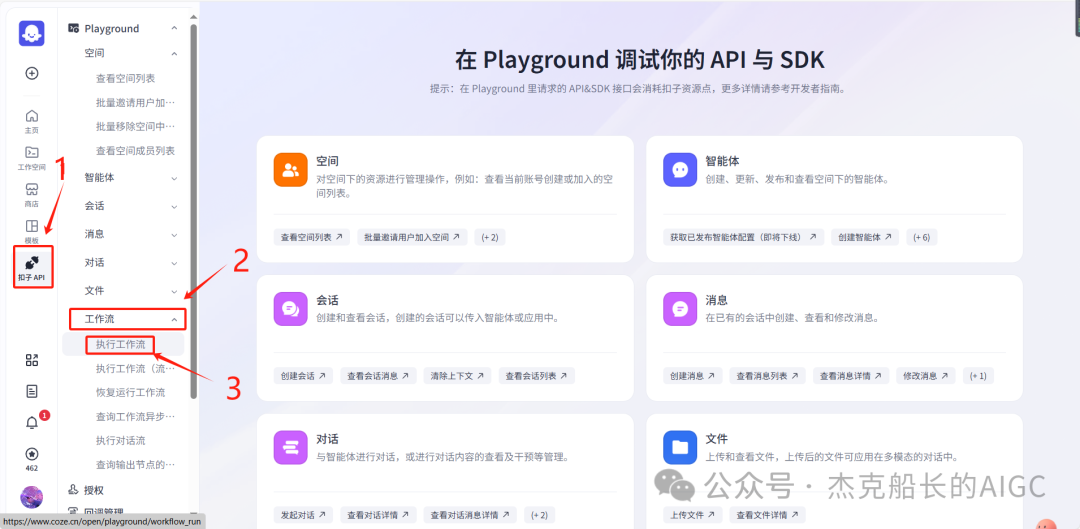Open 查看会话消息 link
The image size is (1080, 529).
378,376
